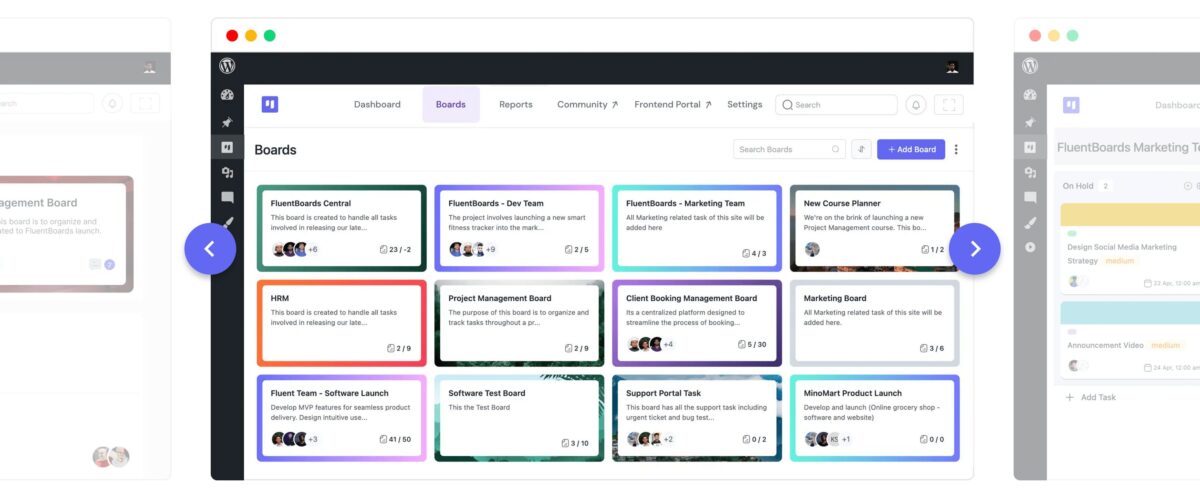The width and height of the screenshot is (1200, 500).
Task: Open the notification bell in the top navigation
Action: [x=915, y=105]
